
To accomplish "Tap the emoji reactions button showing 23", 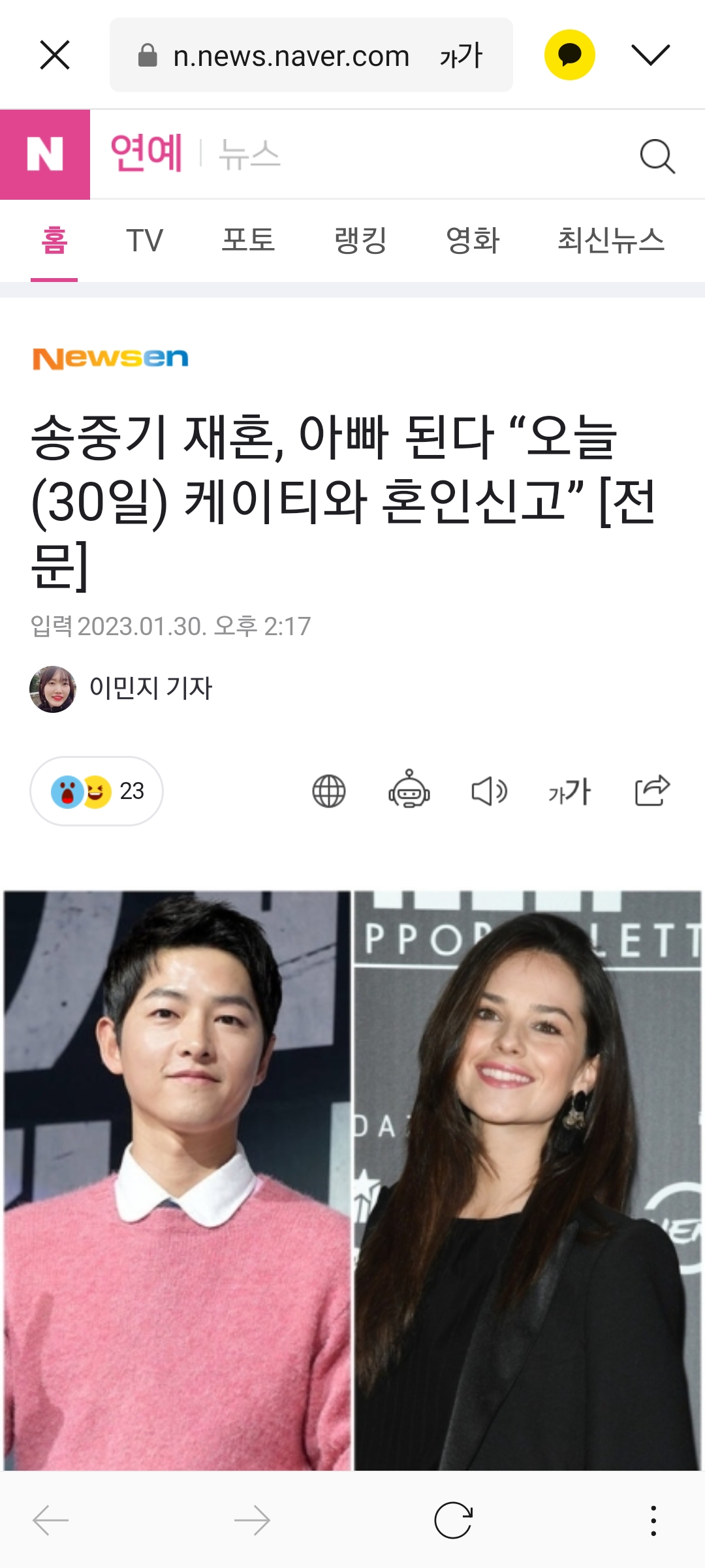I will 97,791.
